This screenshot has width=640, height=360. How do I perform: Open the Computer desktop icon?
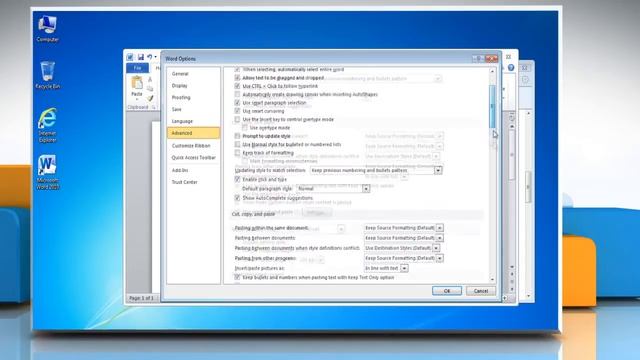pyautogui.click(x=47, y=28)
